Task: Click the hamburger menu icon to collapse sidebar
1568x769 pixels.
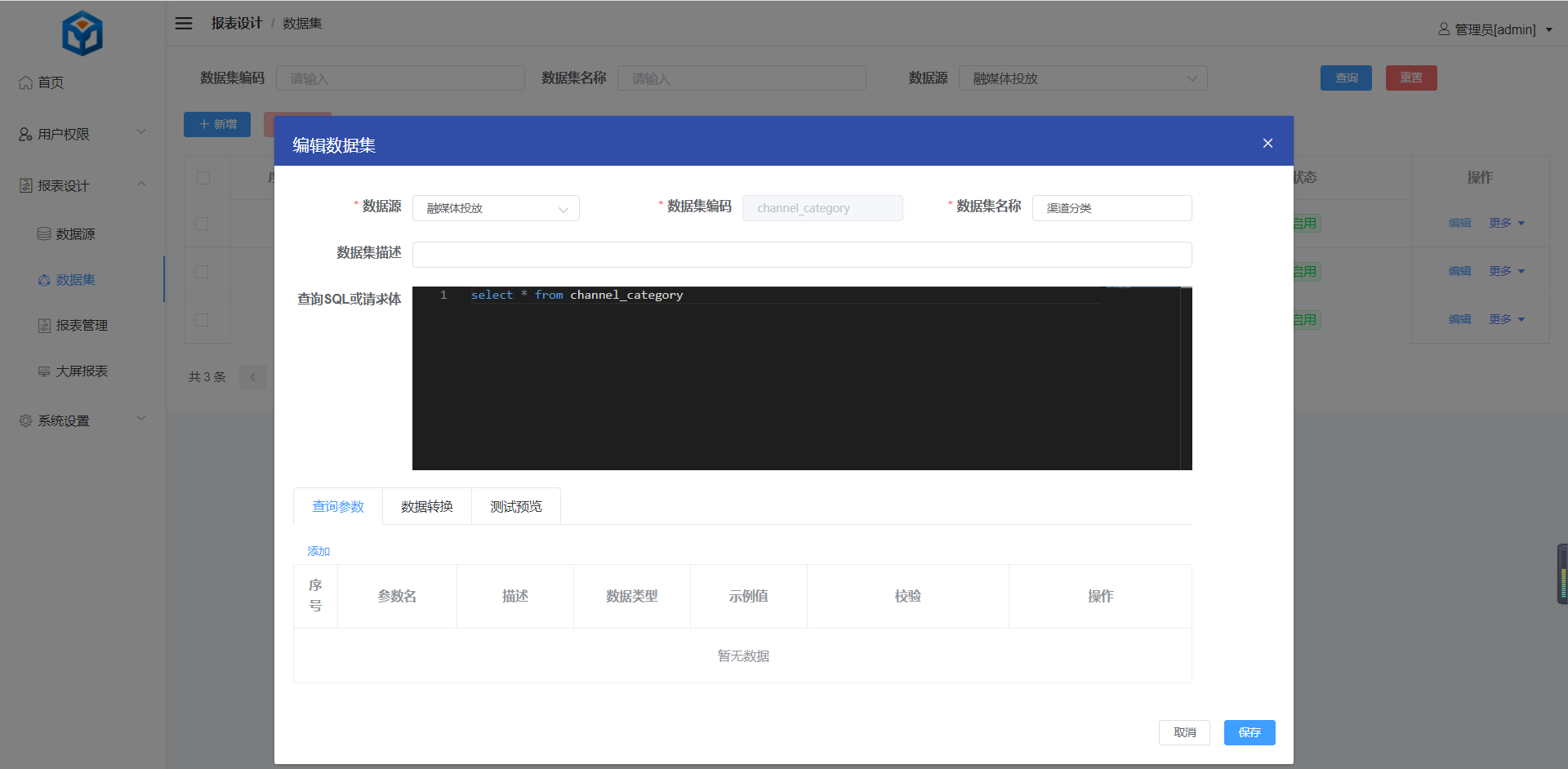Action: pyautogui.click(x=184, y=23)
